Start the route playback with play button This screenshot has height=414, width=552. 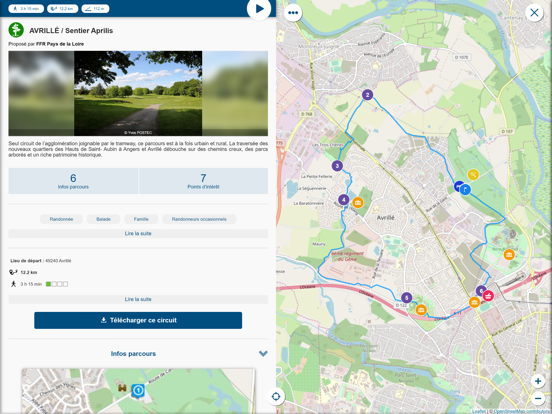259,8
